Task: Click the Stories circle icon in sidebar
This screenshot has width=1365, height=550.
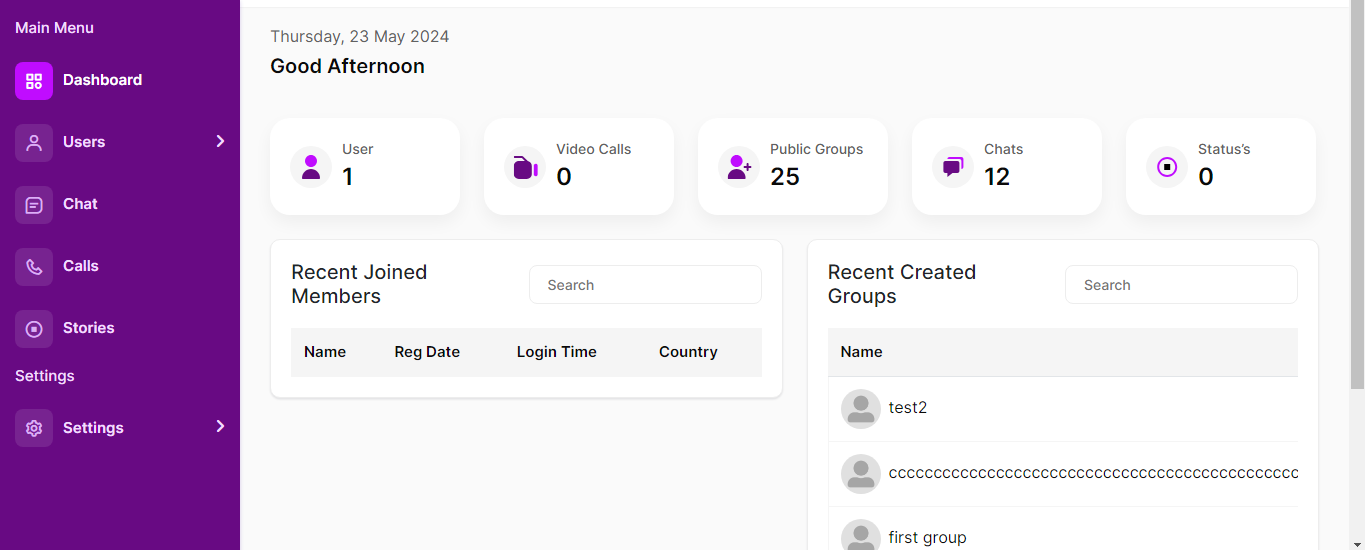Action: pyautogui.click(x=34, y=329)
